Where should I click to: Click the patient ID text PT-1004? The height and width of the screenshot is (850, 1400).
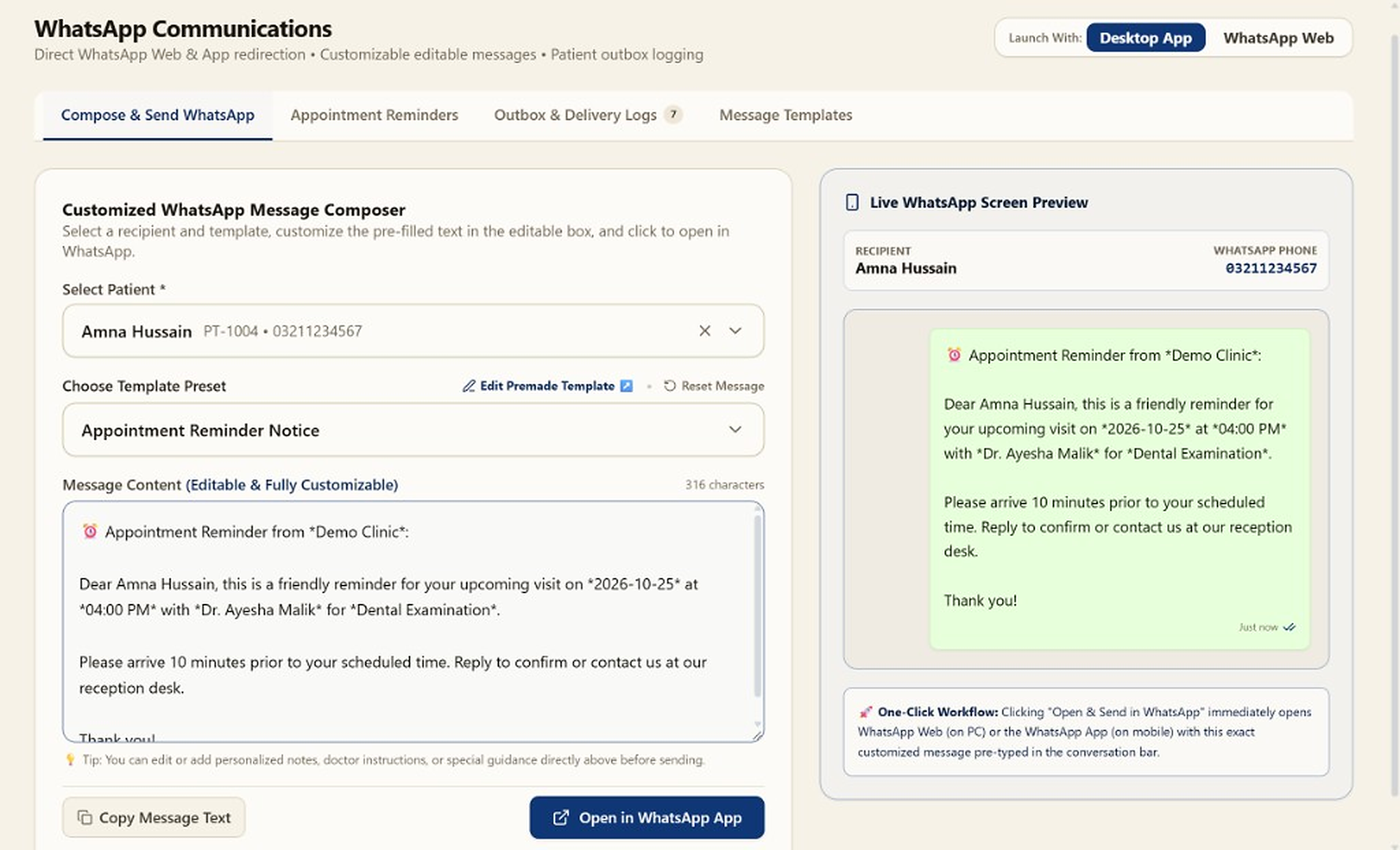(230, 331)
